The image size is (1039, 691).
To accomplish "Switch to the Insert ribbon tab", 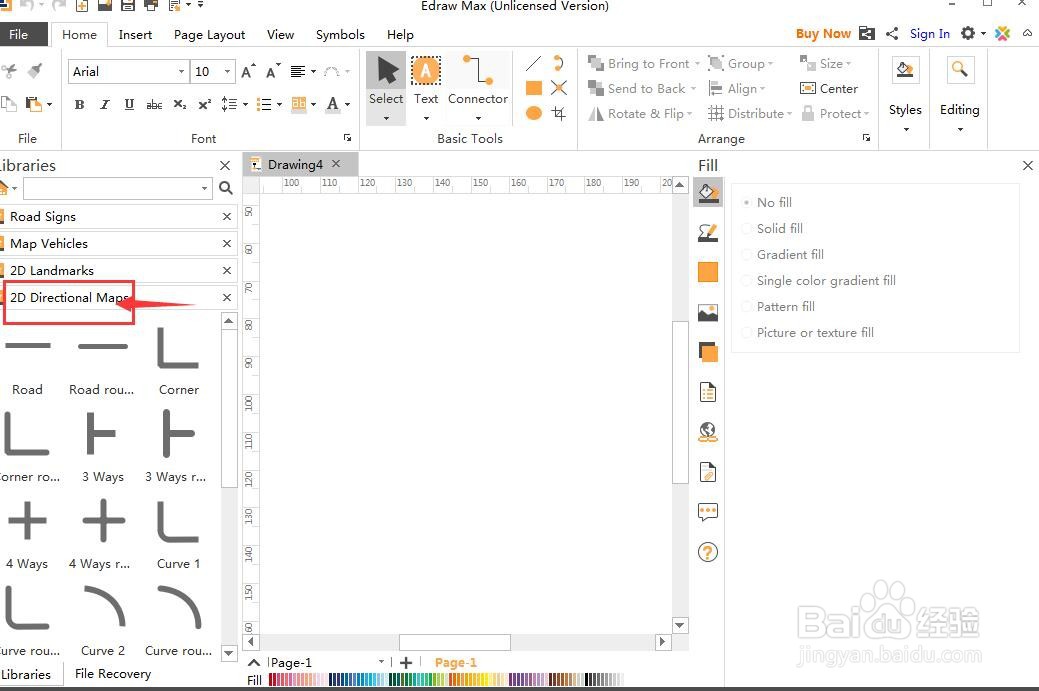I will point(135,34).
